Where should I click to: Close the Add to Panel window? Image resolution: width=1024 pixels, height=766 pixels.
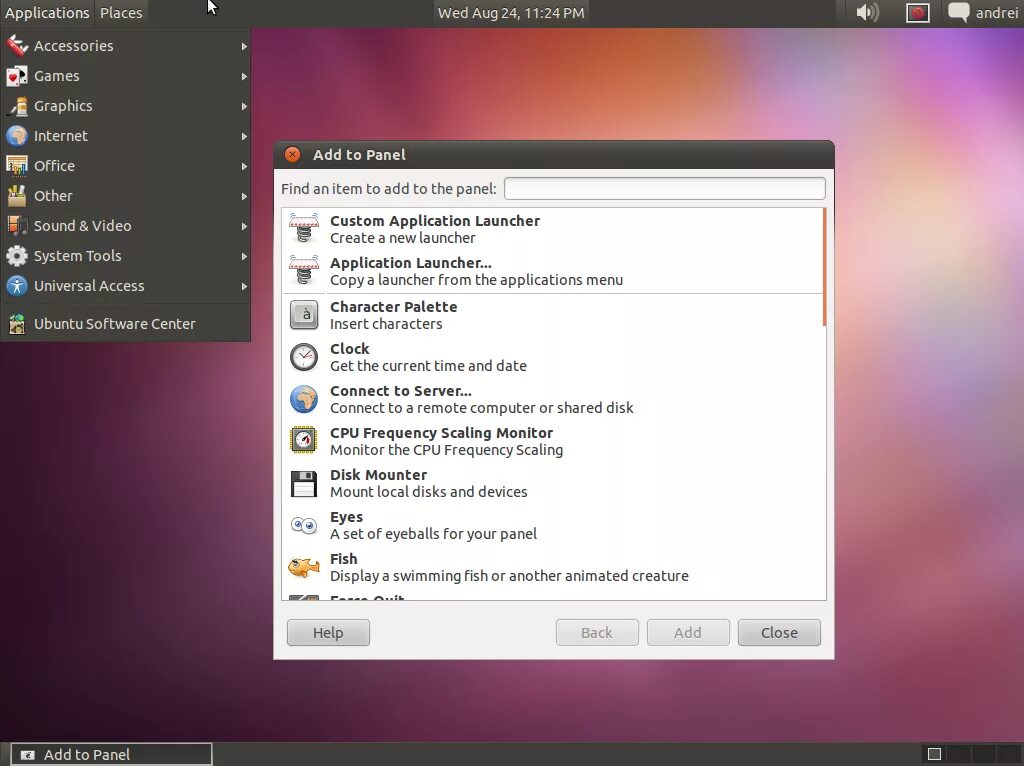293,155
